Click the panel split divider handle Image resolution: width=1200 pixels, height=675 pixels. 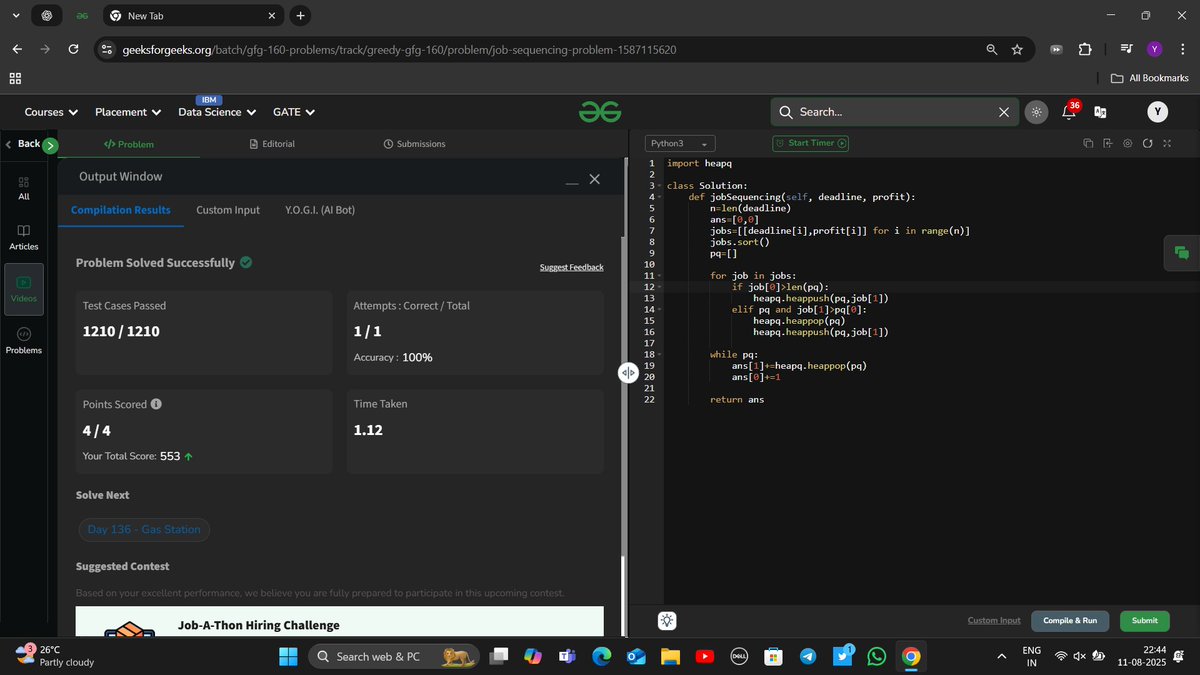click(x=628, y=372)
